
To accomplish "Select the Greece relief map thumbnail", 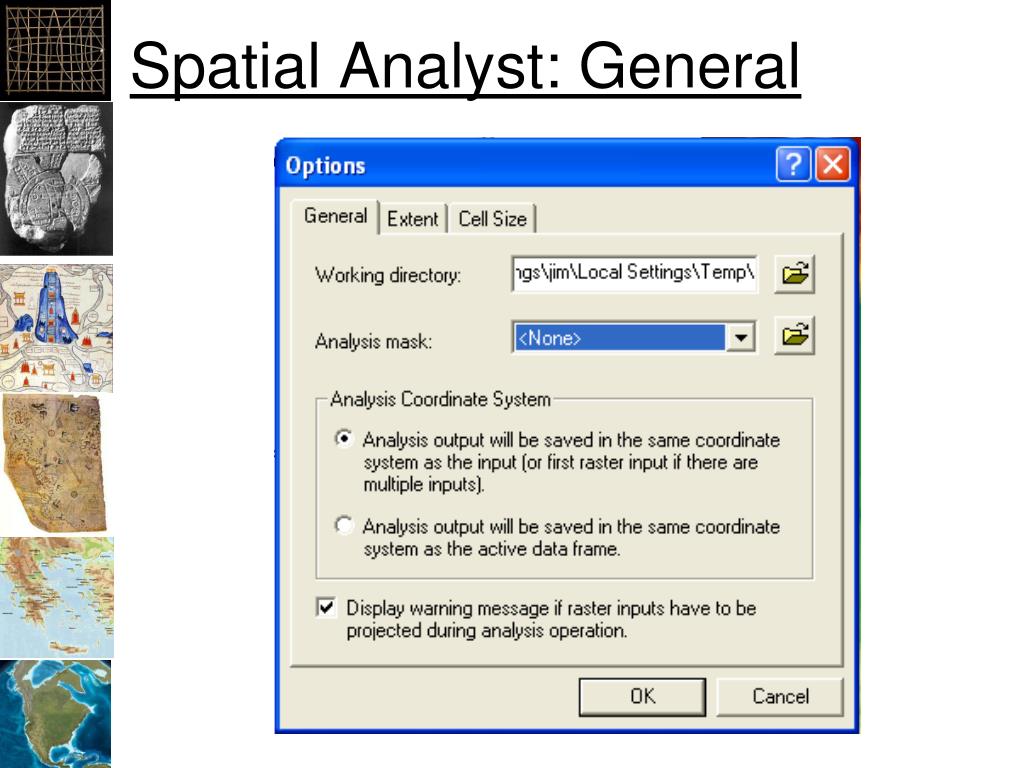I will tap(57, 597).
